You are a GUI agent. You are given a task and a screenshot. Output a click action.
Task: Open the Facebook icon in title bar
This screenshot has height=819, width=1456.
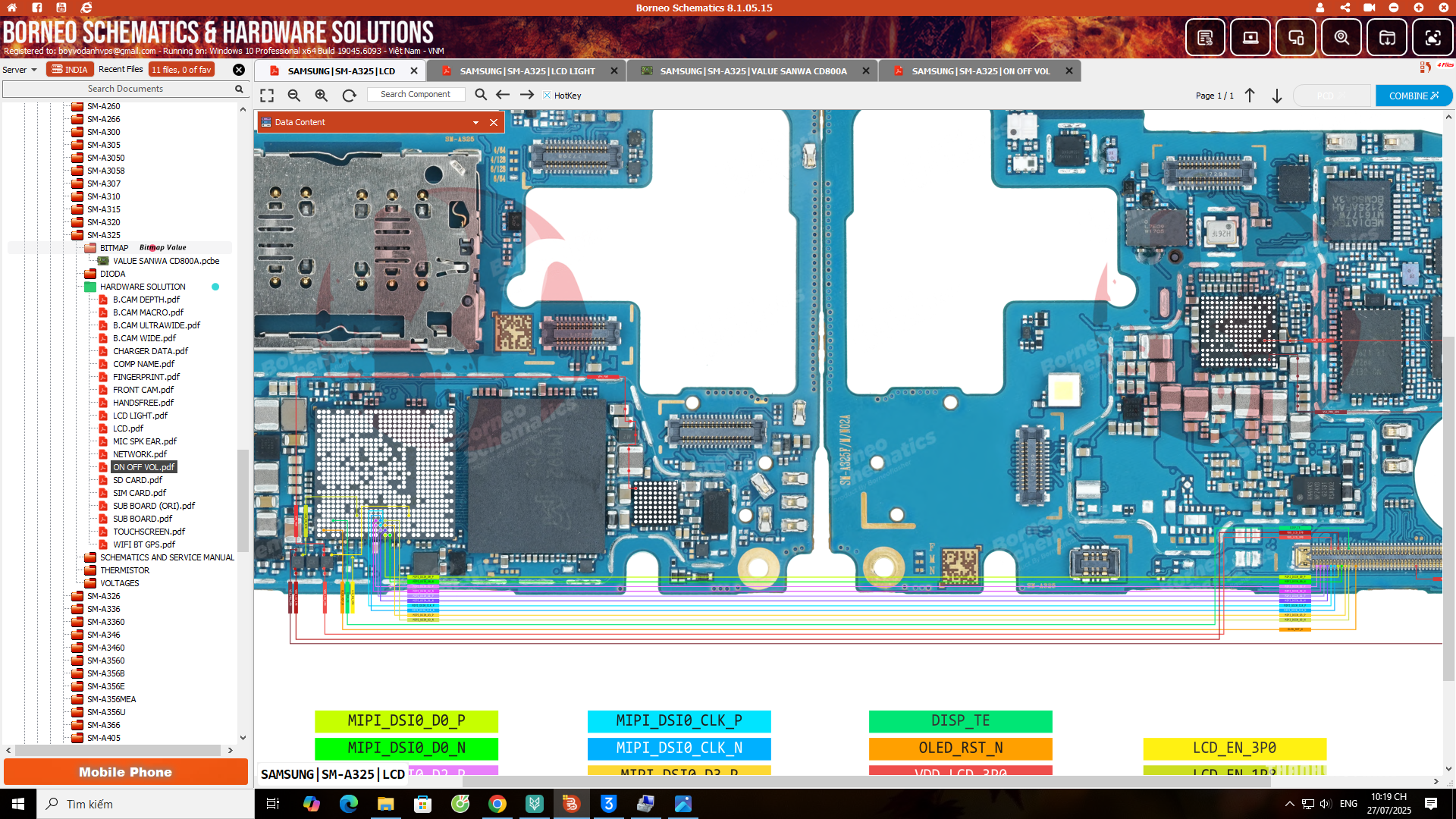pos(36,8)
